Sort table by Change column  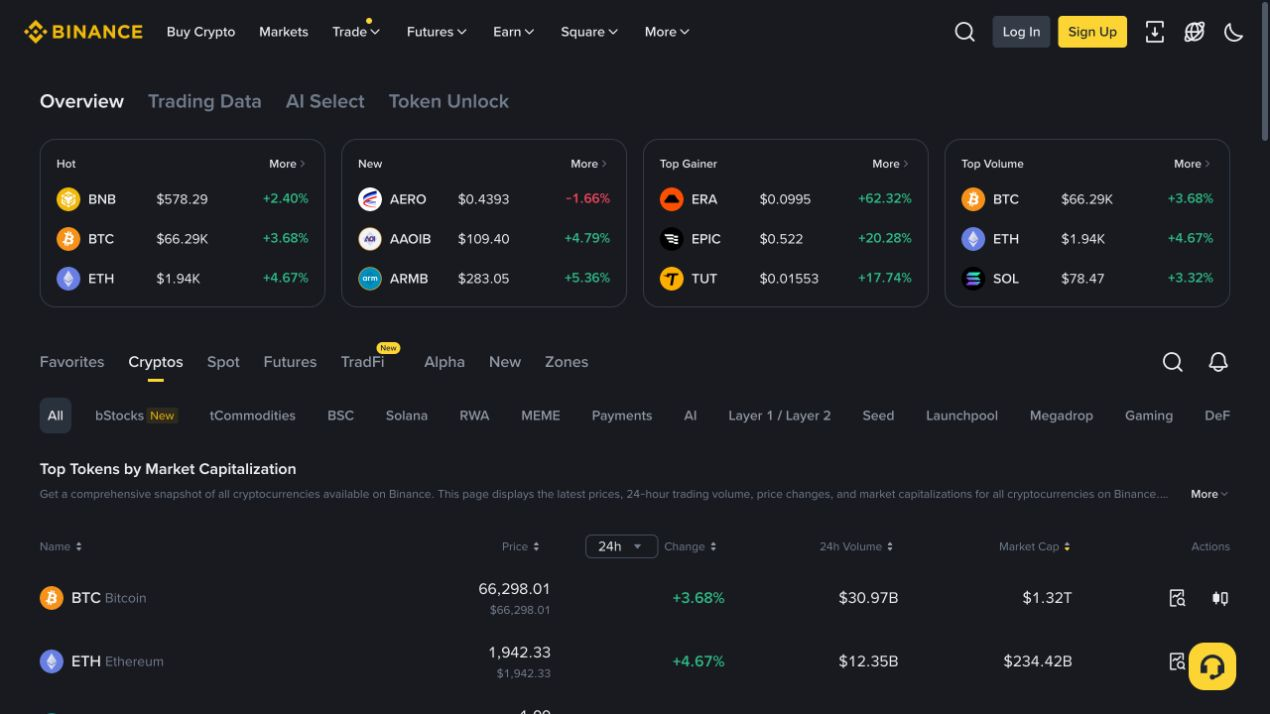[691, 547]
